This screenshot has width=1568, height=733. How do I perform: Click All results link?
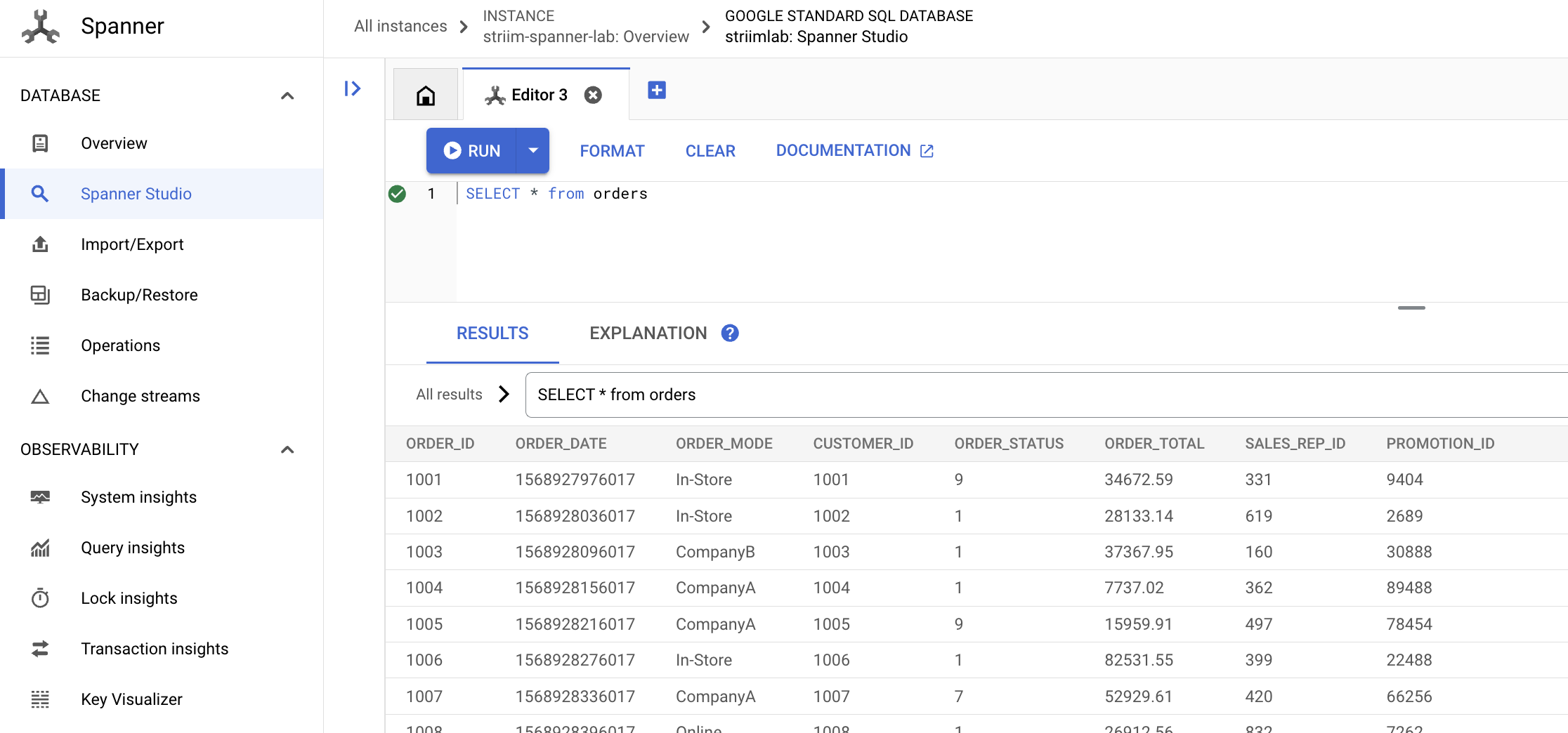click(449, 395)
